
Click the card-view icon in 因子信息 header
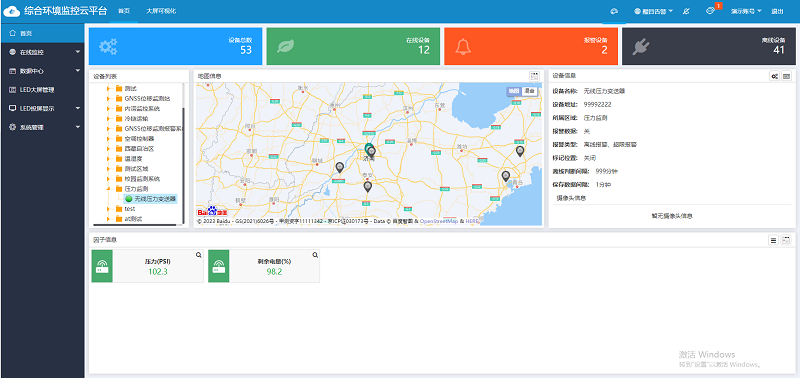point(786,240)
